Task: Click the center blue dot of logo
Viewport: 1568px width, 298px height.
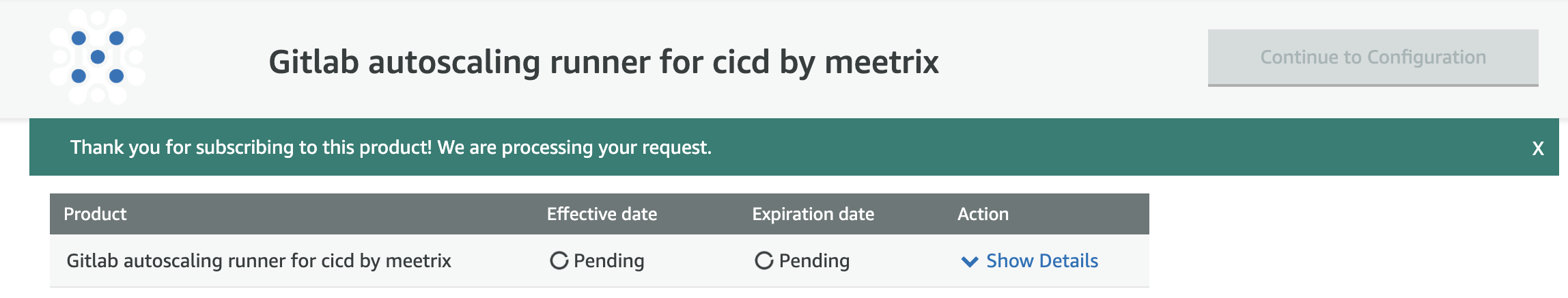Action: point(98,57)
